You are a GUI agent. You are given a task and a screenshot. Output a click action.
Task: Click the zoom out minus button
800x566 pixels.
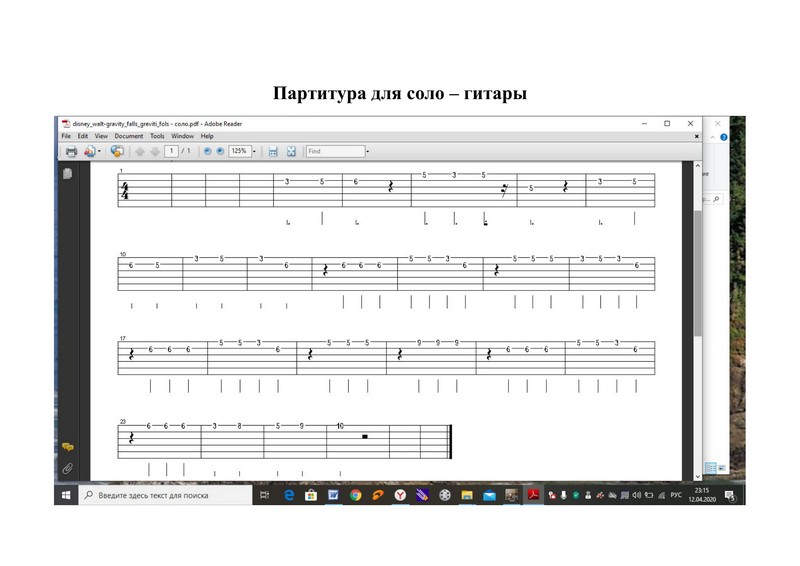[x=208, y=151]
